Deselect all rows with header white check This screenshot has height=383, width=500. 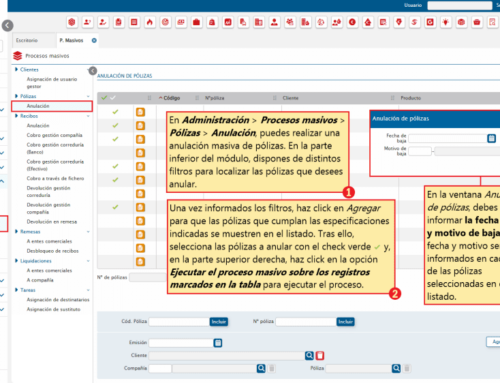(113, 98)
